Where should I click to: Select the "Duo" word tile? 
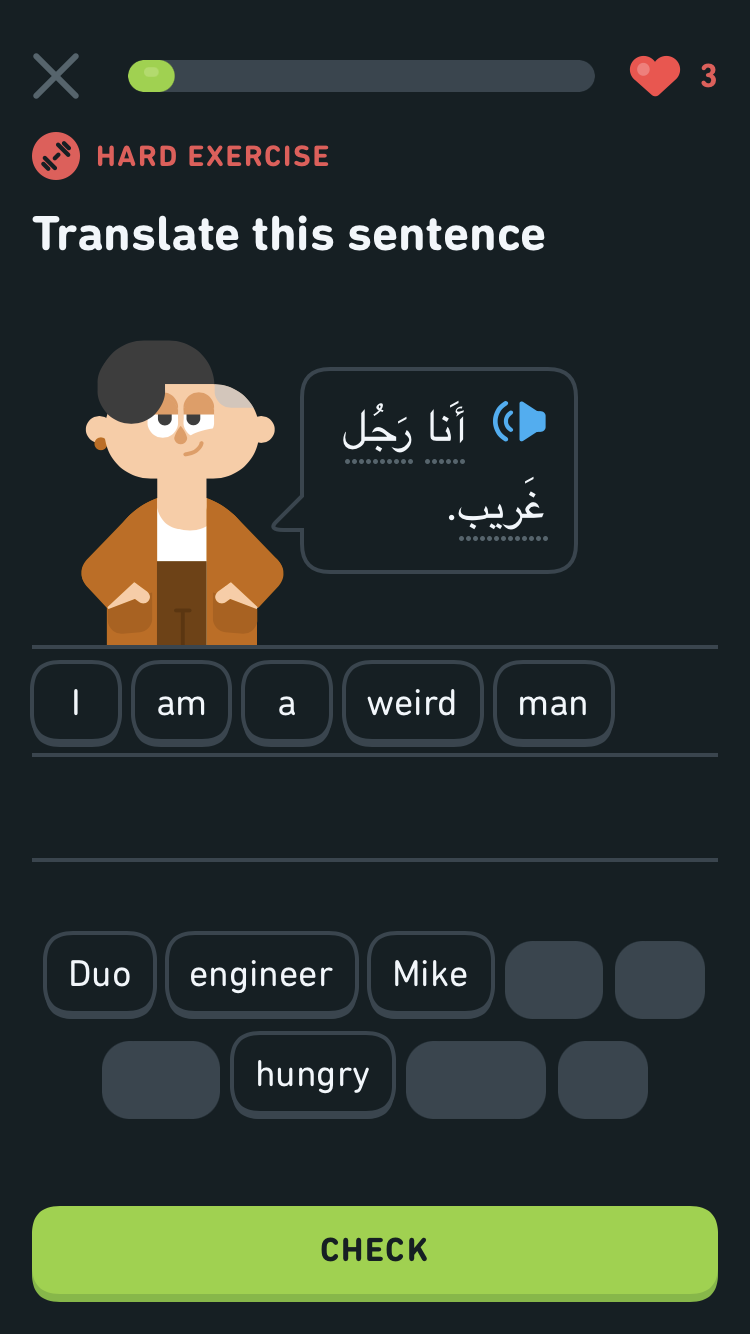point(100,974)
